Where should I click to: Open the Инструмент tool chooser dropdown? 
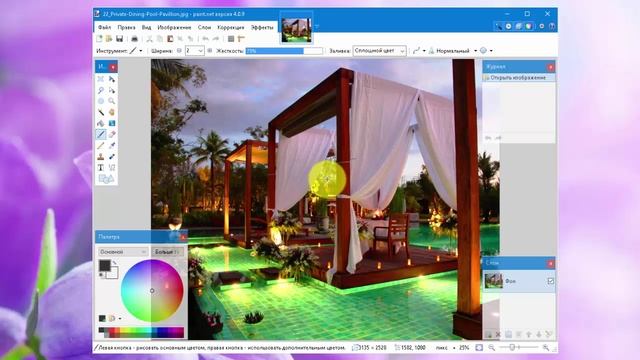click(x=136, y=51)
